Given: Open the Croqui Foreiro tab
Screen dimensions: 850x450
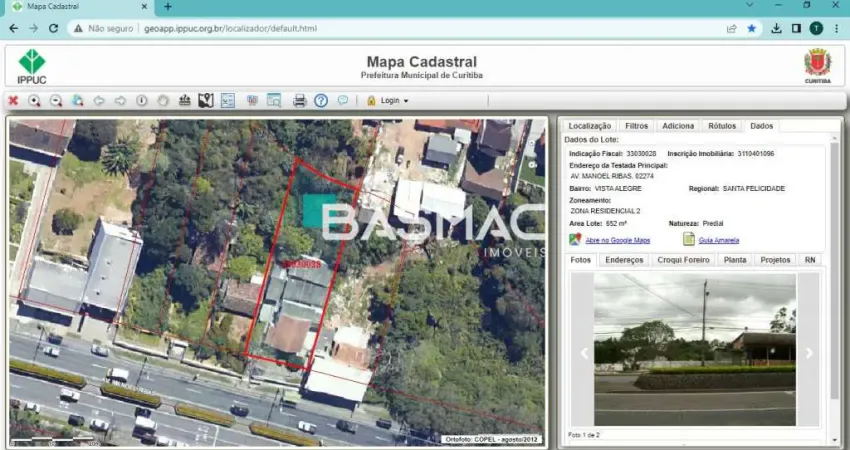Looking at the screenshot, I should coord(683,260).
